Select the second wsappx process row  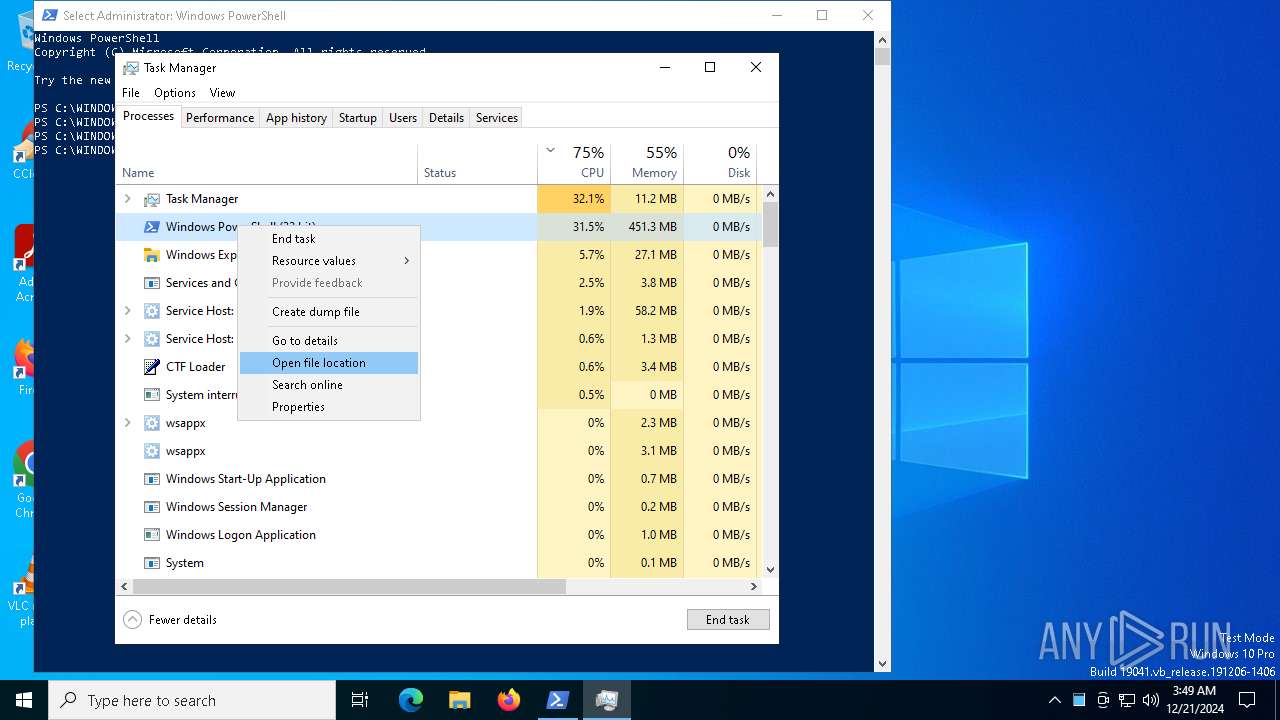(x=436, y=451)
